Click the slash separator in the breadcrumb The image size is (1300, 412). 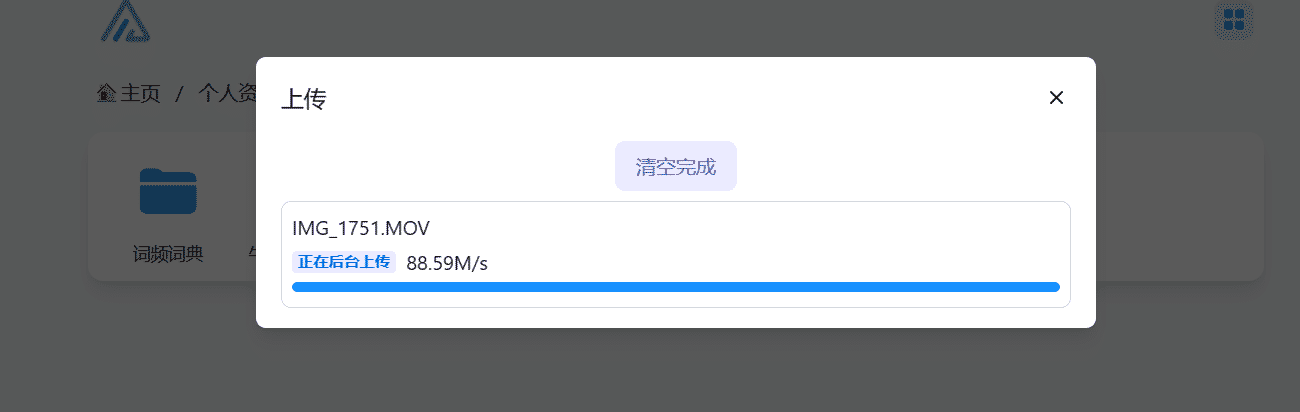[x=179, y=94]
